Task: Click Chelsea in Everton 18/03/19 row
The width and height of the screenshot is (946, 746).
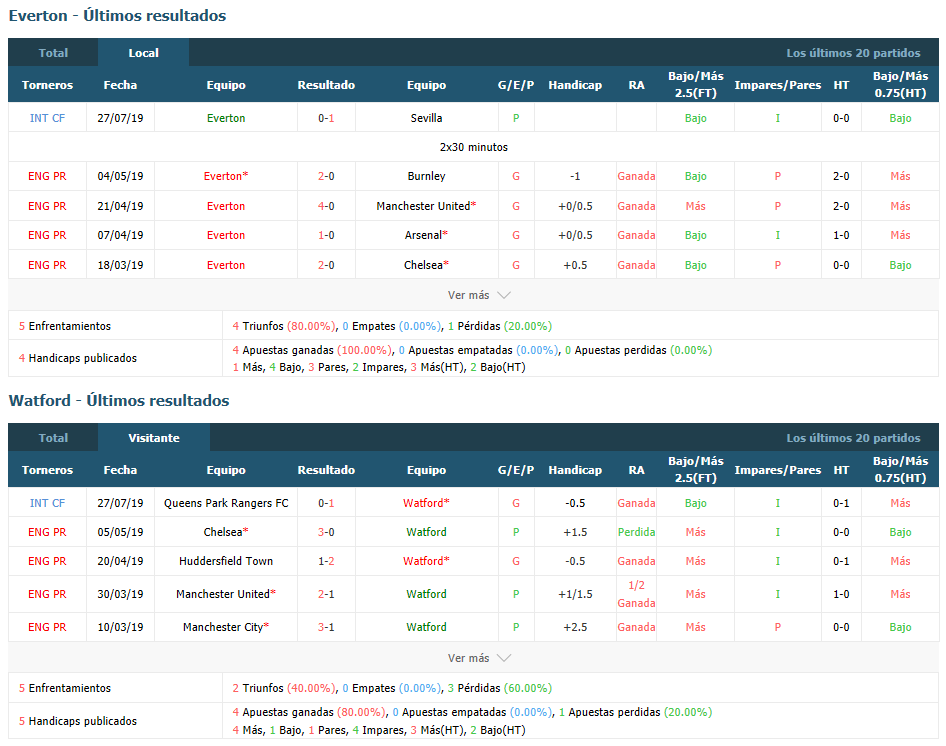Action: (x=427, y=265)
